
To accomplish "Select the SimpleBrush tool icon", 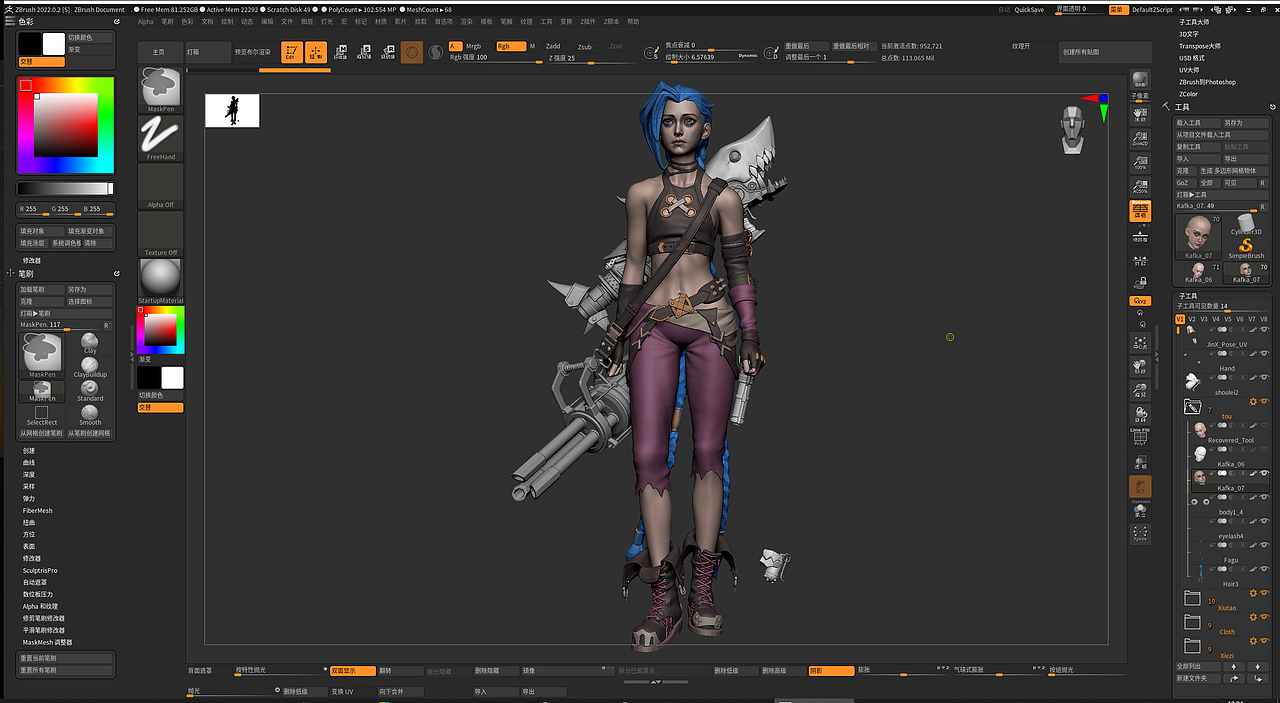I will tap(1246, 247).
